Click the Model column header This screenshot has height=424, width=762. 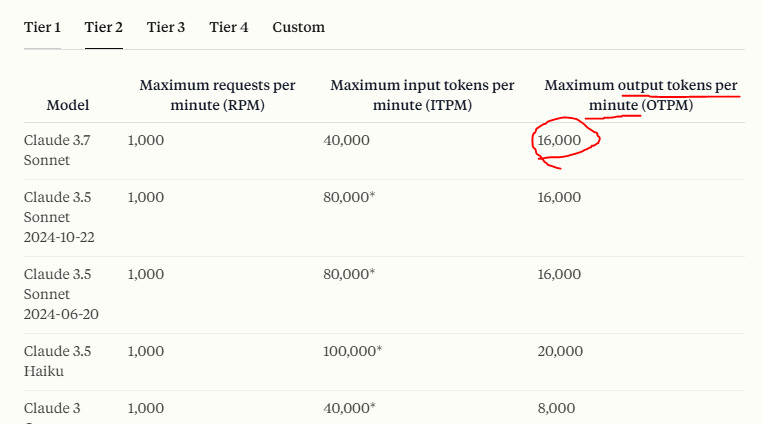[68, 105]
